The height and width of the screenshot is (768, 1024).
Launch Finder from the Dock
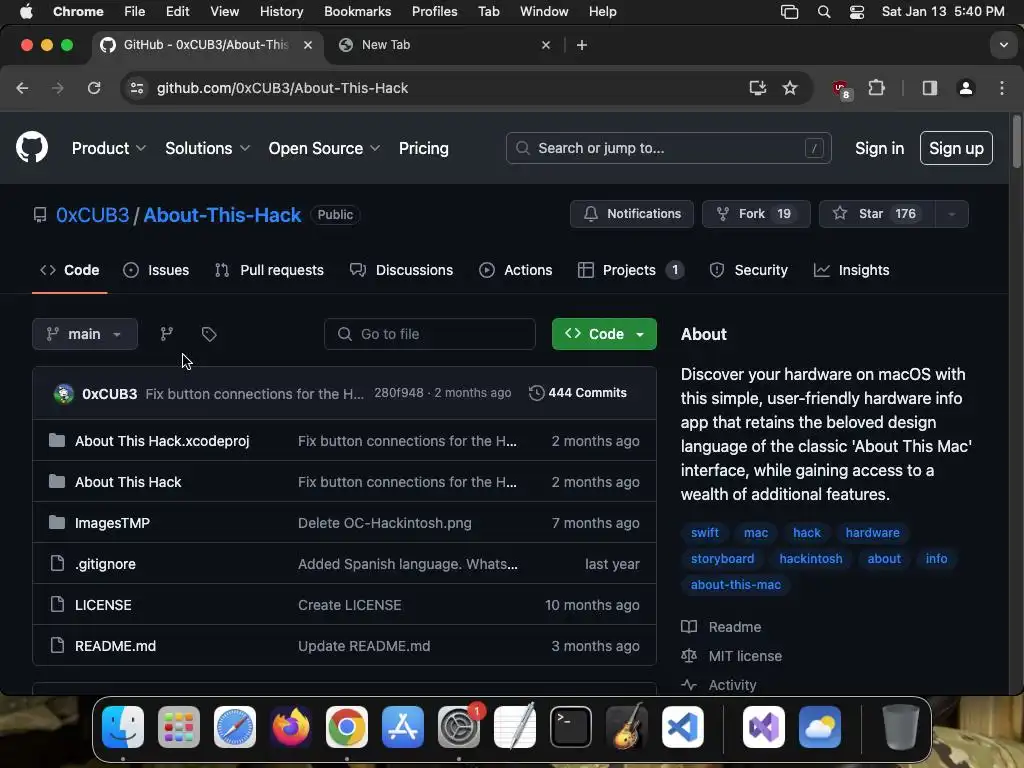[123, 727]
